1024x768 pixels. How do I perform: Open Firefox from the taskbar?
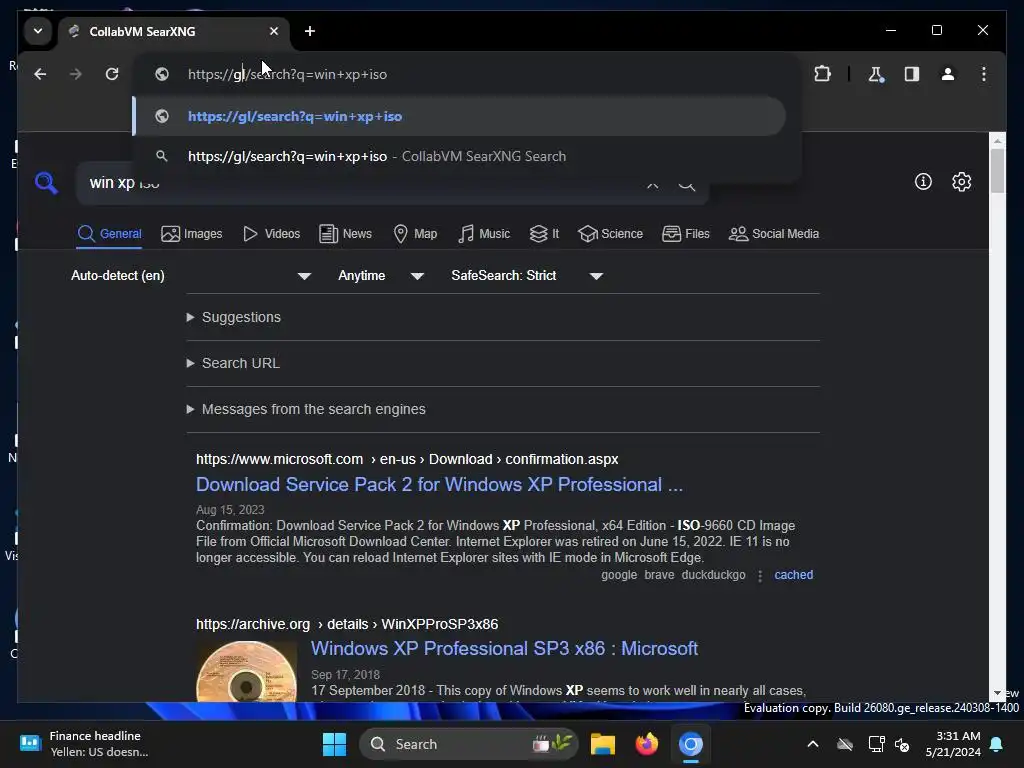pos(647,744)
